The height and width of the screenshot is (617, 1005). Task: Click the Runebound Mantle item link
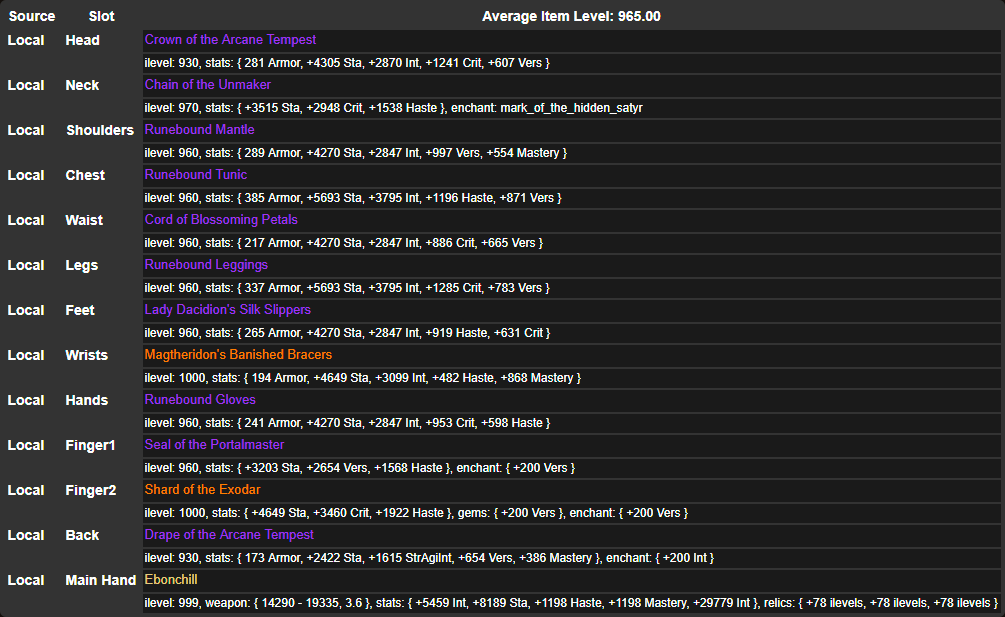[x=199, y=129]
